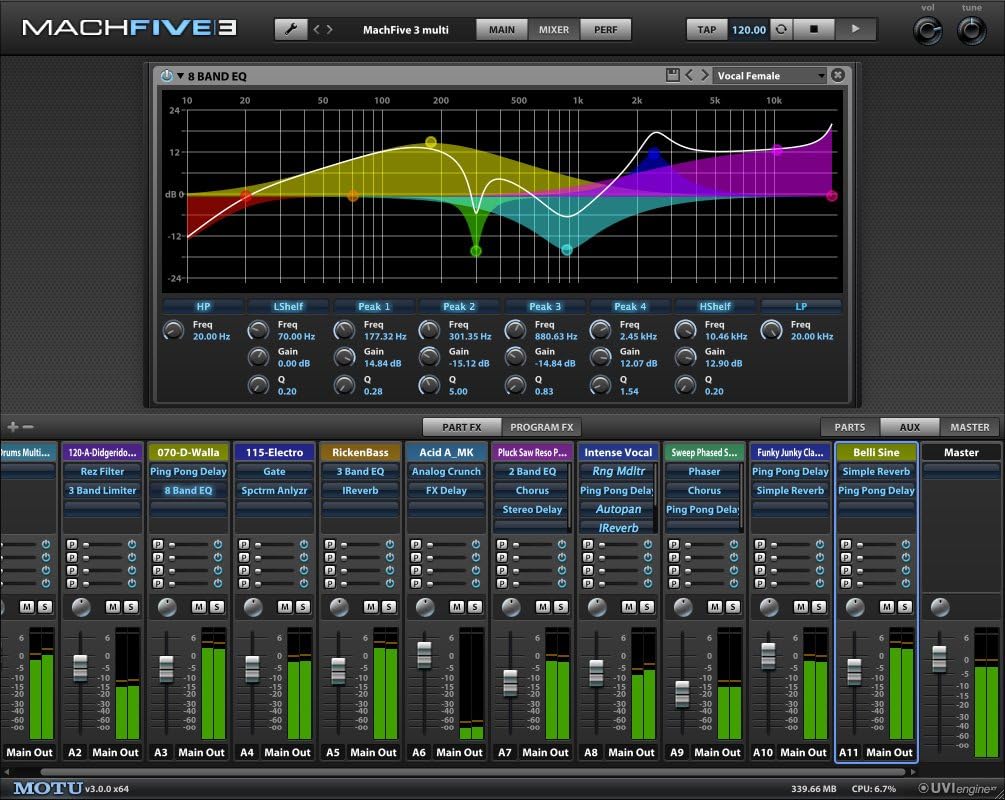This screenshot has height=800, width=1005.
Task: Open the Phaser effect on Sweep Phased channel
Action: pos(703,471)
